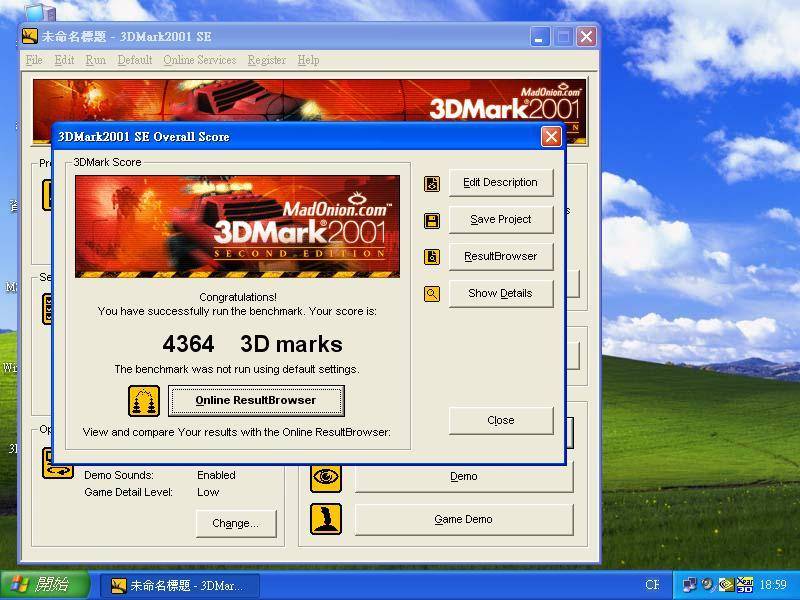This screenshot has height=600, width=800.
Task: Open the Windows Start button
Action: [x=45, y=585]
